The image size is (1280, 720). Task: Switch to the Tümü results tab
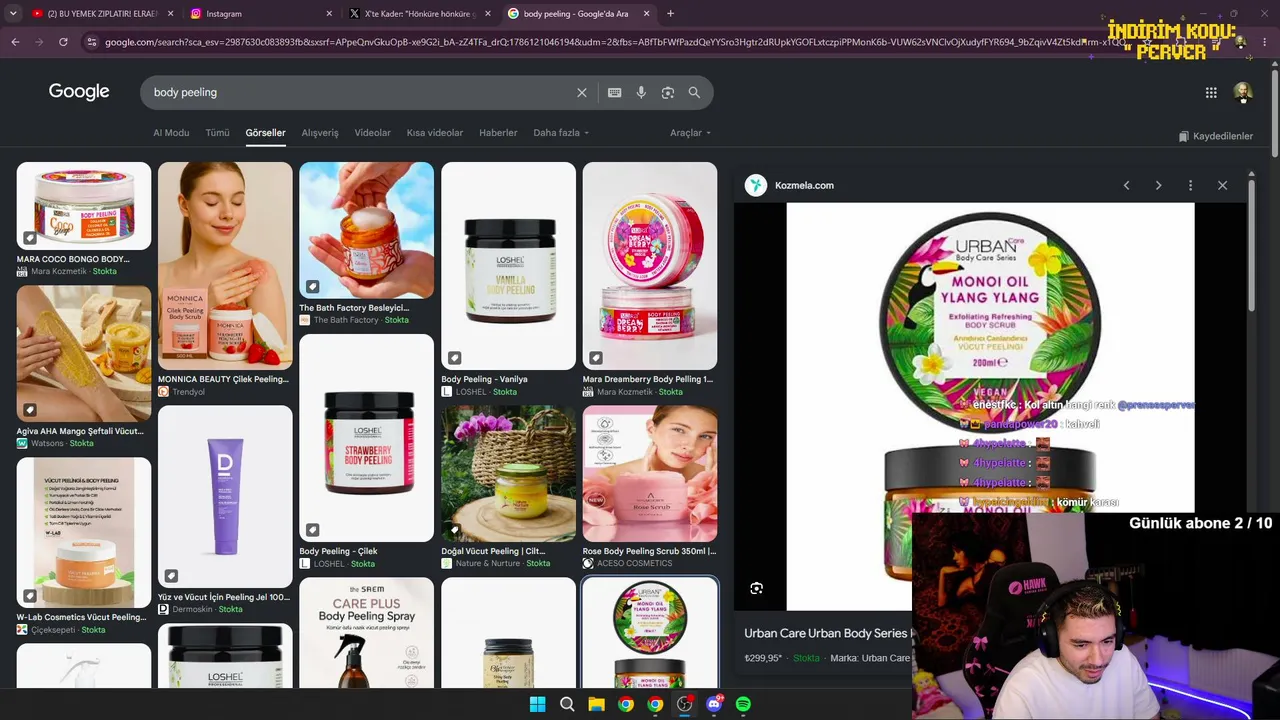click(x=217, y=133)
